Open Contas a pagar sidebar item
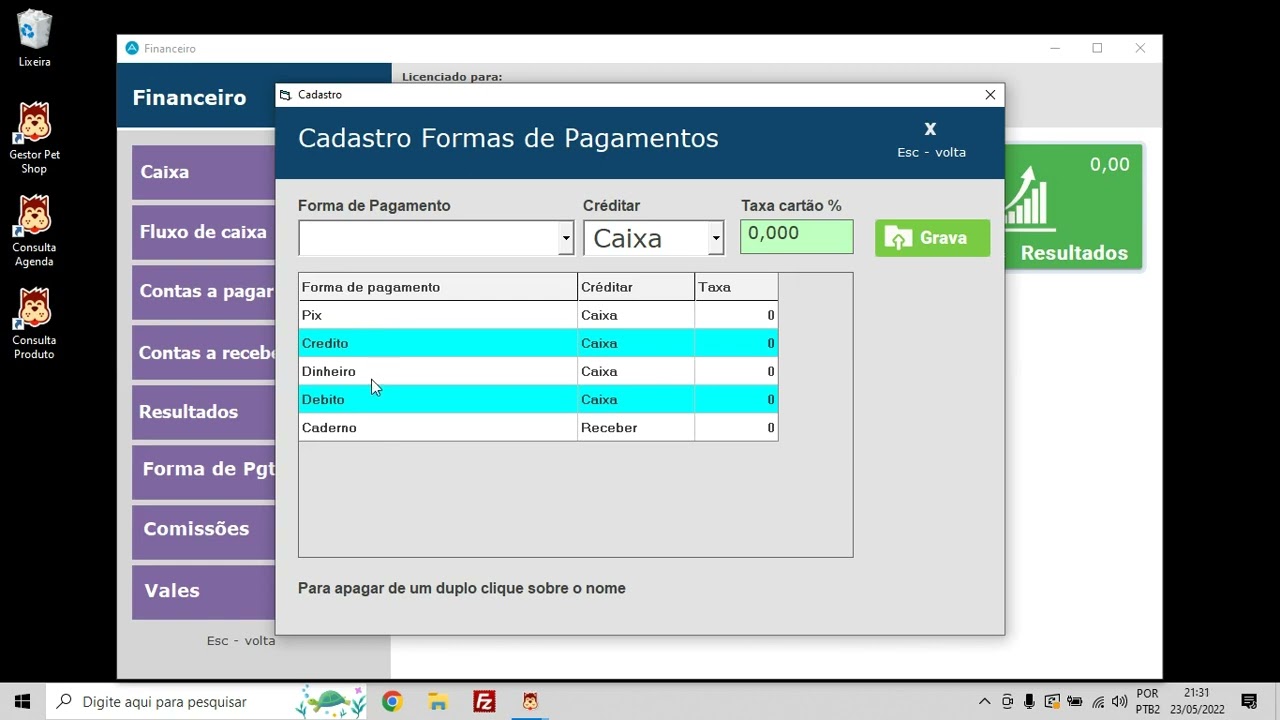 pos(204,292)
